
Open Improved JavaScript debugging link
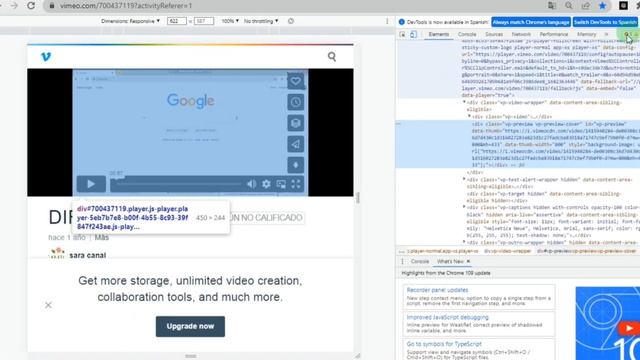(447, 317)
